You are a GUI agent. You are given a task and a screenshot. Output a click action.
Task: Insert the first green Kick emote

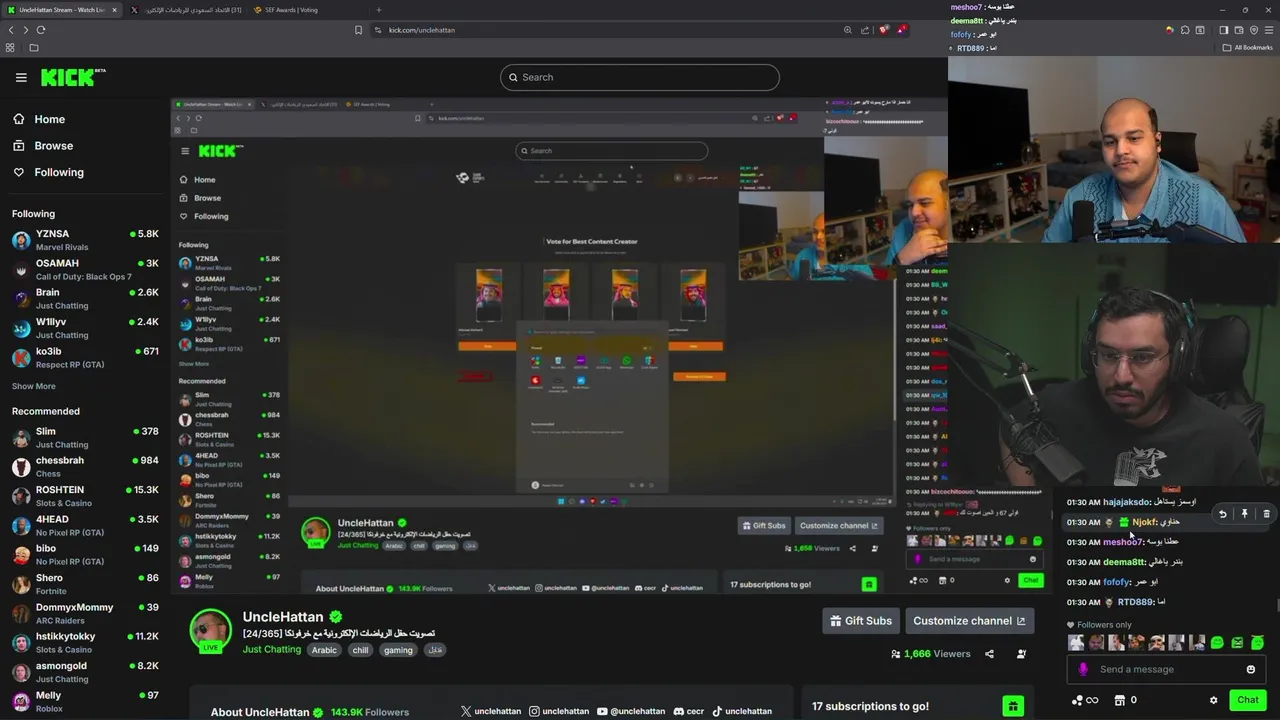click(x=1217, y=643)
